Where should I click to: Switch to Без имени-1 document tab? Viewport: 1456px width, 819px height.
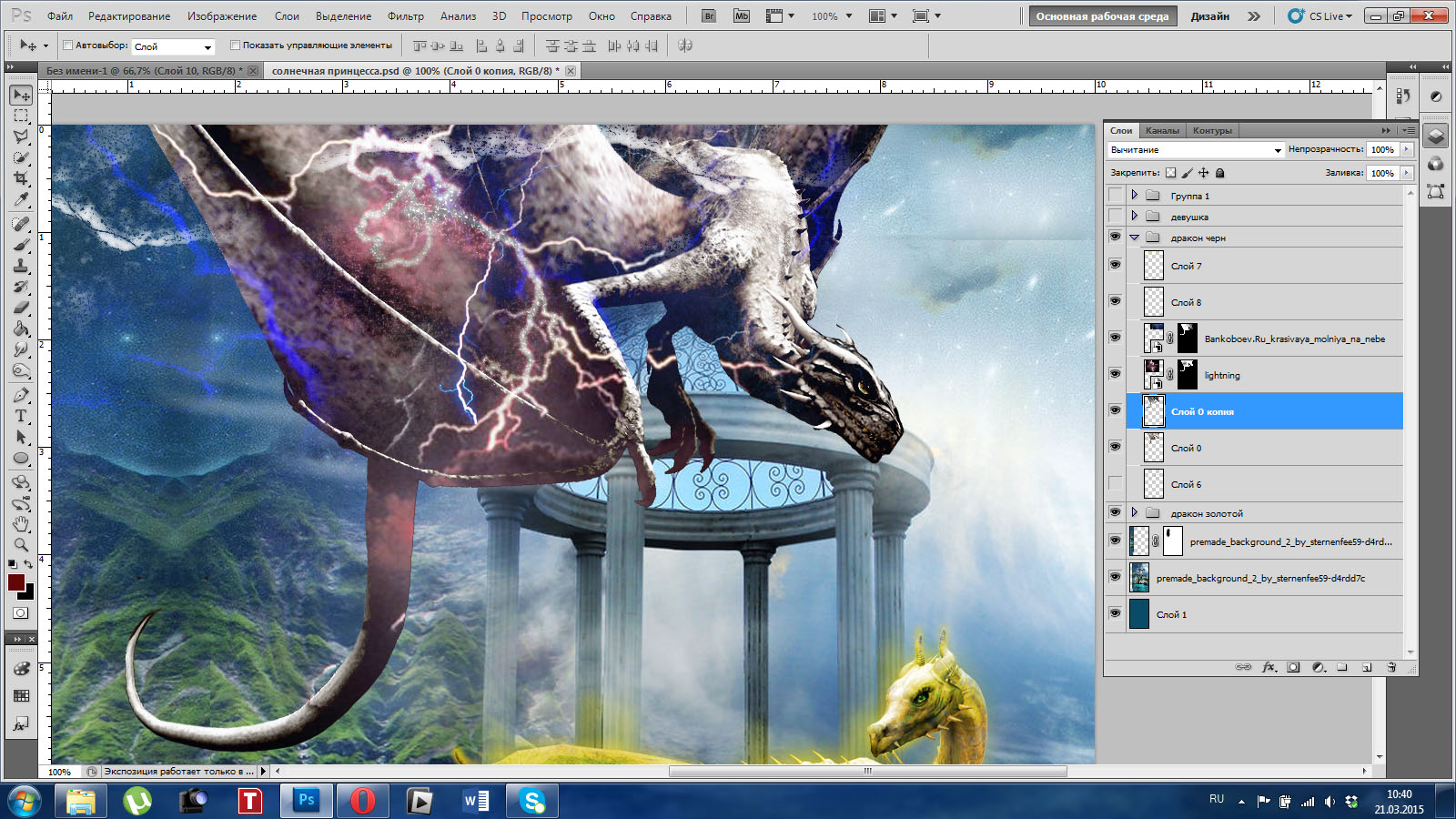tap(144, 70)
